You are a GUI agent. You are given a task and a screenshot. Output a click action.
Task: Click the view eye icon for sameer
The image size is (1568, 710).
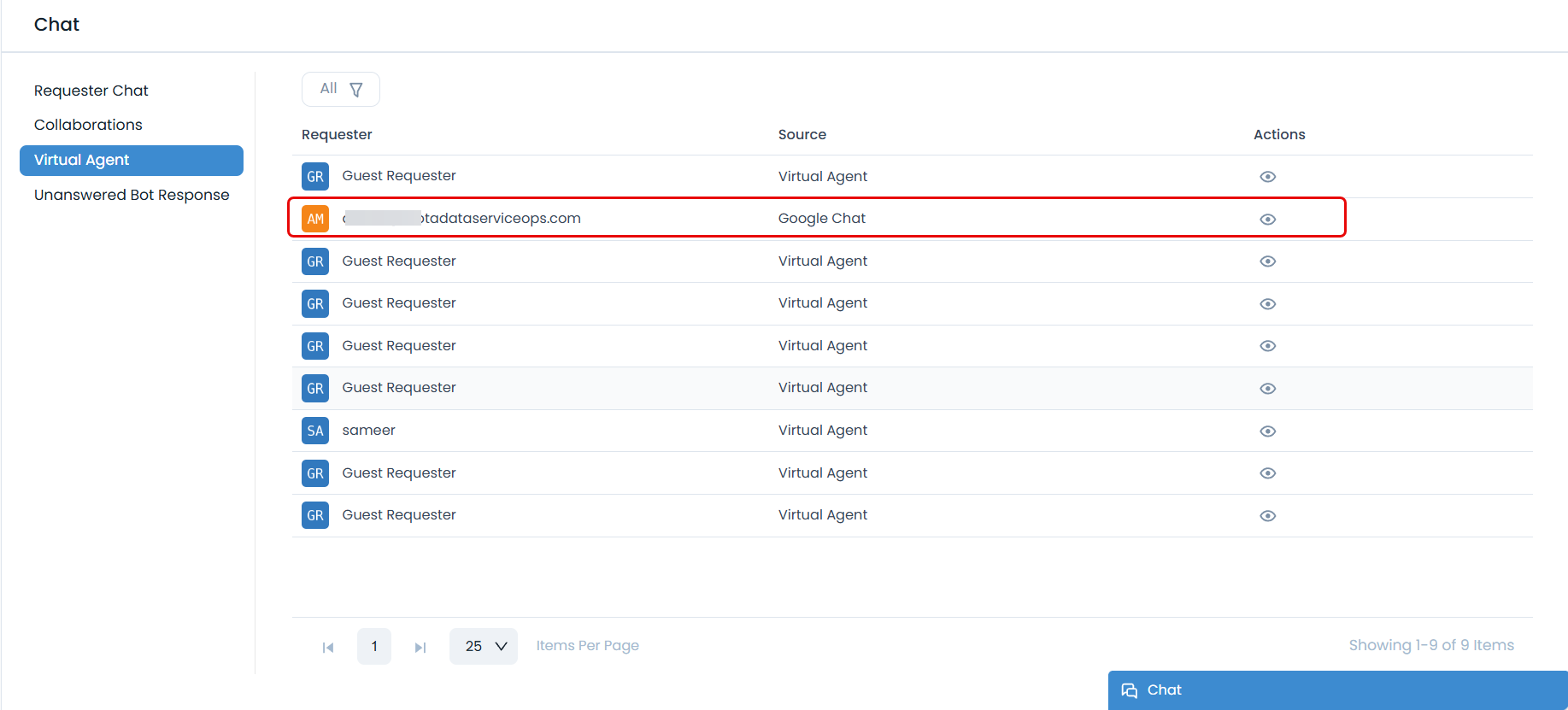tap(1267, 431)
